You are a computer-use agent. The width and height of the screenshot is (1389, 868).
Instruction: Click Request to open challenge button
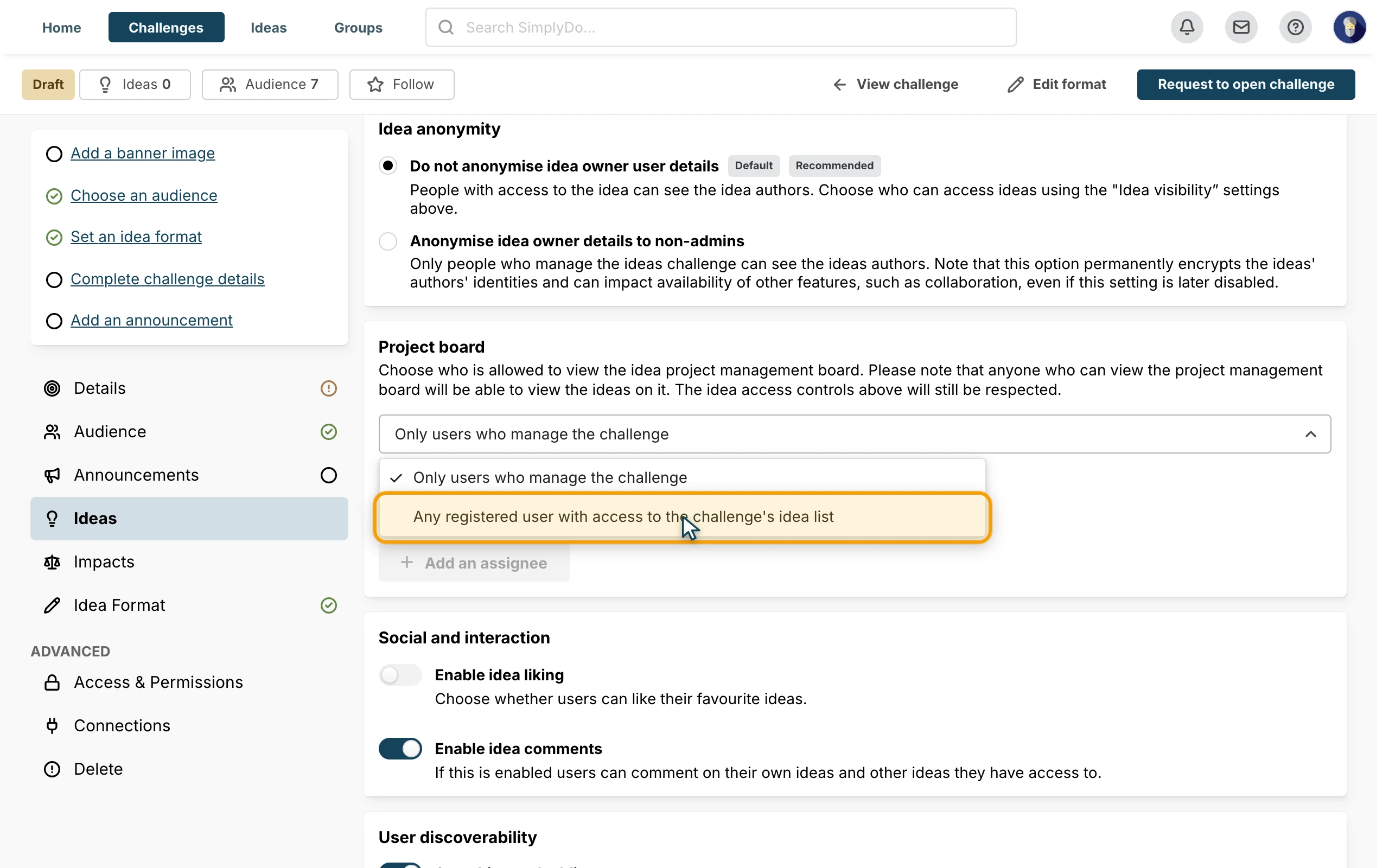tap(1246, 85)
